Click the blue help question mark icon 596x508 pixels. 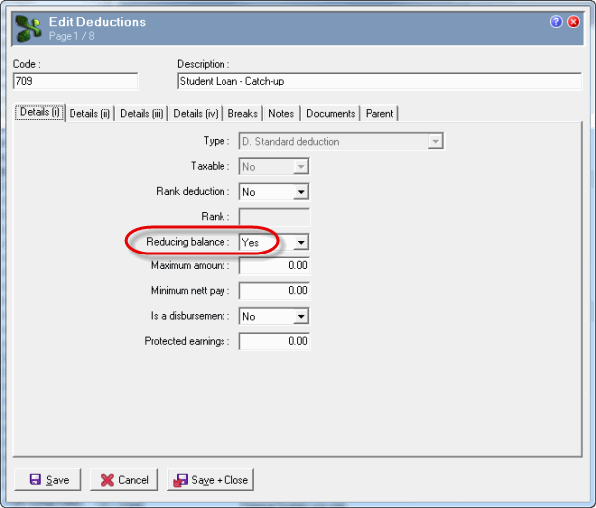click(x=556, y=22)
